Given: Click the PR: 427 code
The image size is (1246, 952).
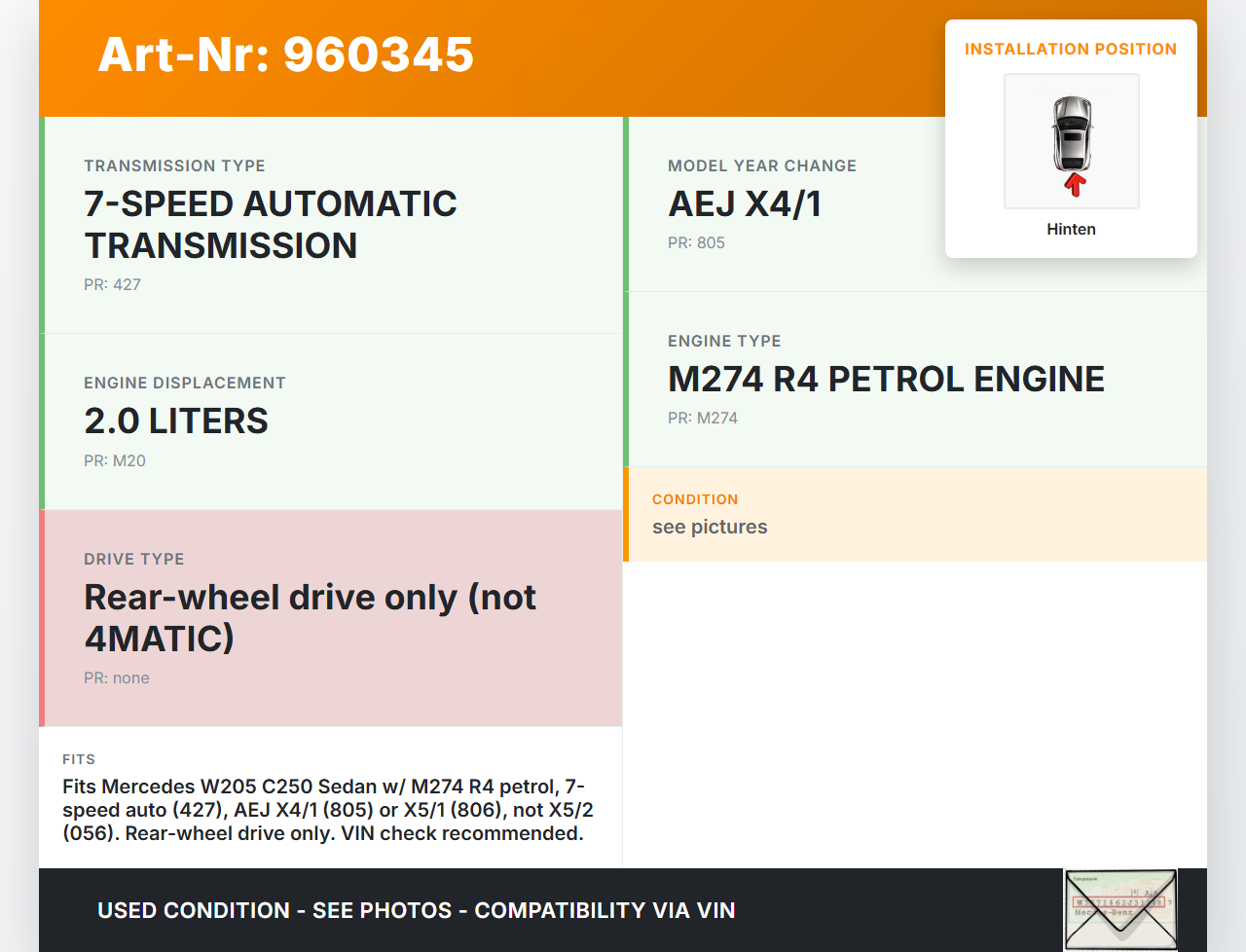Looking at the screenshot, I should [112, 284].
